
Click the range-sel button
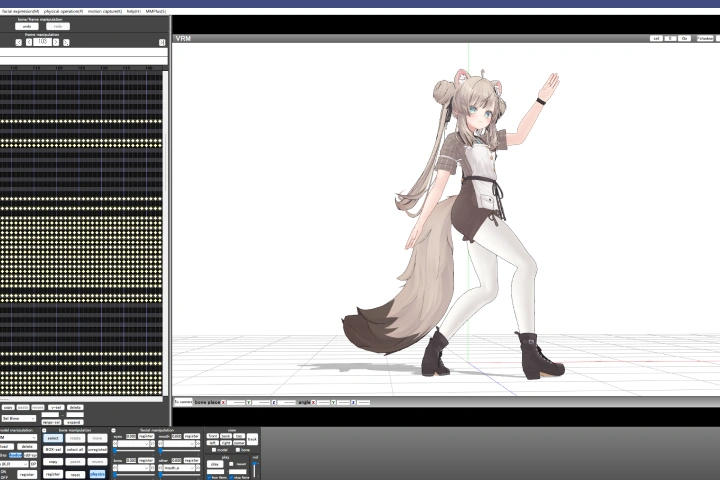[51, 422]
